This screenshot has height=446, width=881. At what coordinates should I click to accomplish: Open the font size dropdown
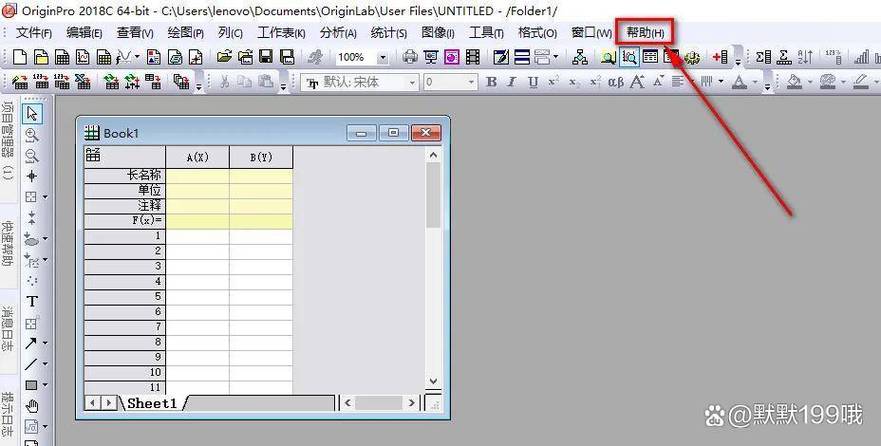471,83
